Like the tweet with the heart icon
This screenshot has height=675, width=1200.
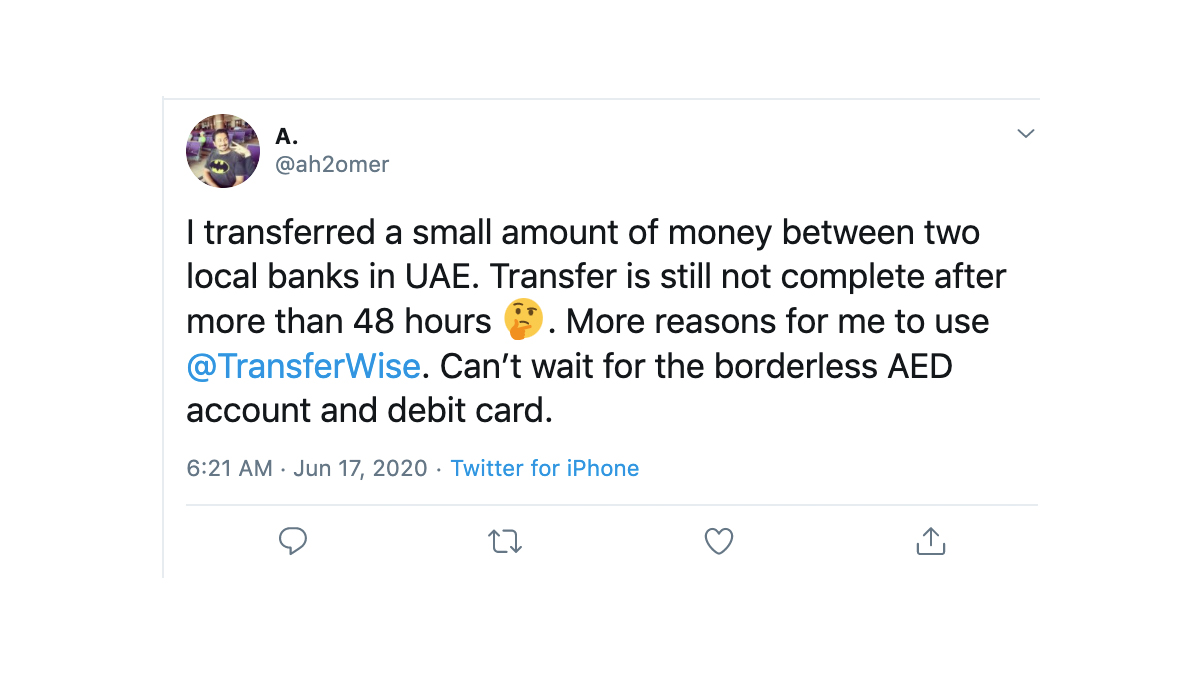click(719, 541)
